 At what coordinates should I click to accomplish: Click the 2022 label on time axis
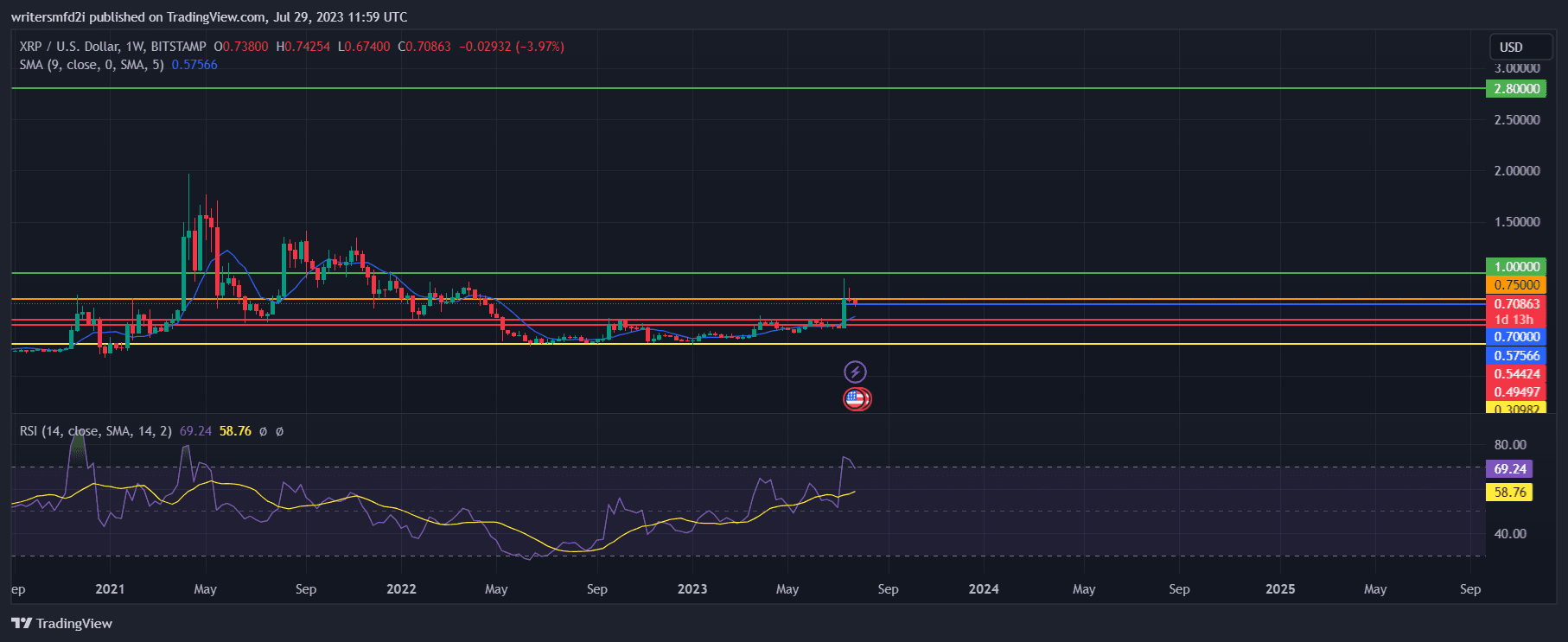point(401,589)
